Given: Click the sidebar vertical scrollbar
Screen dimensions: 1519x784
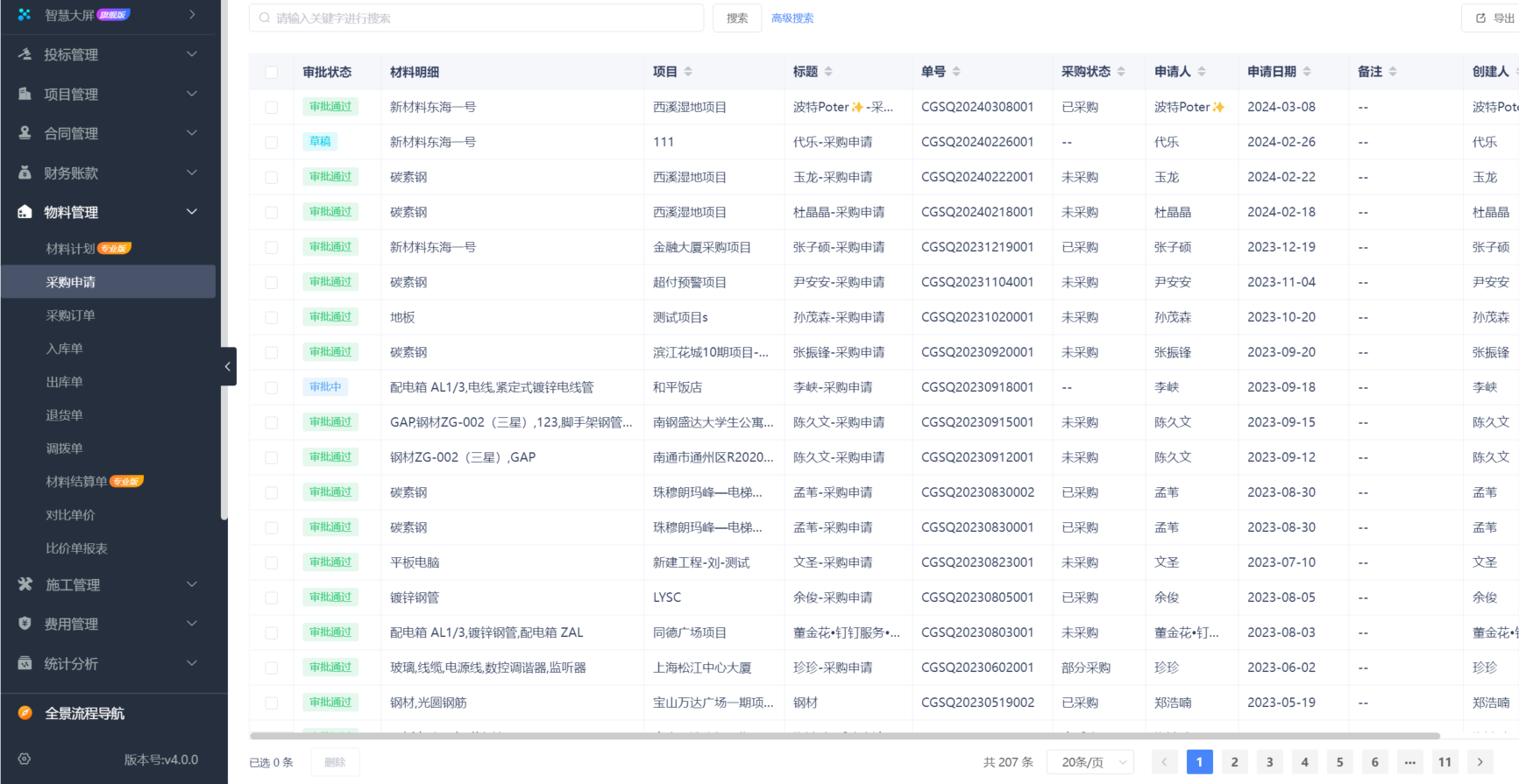Looking at the screenshot, I should (x=224, y=259).
